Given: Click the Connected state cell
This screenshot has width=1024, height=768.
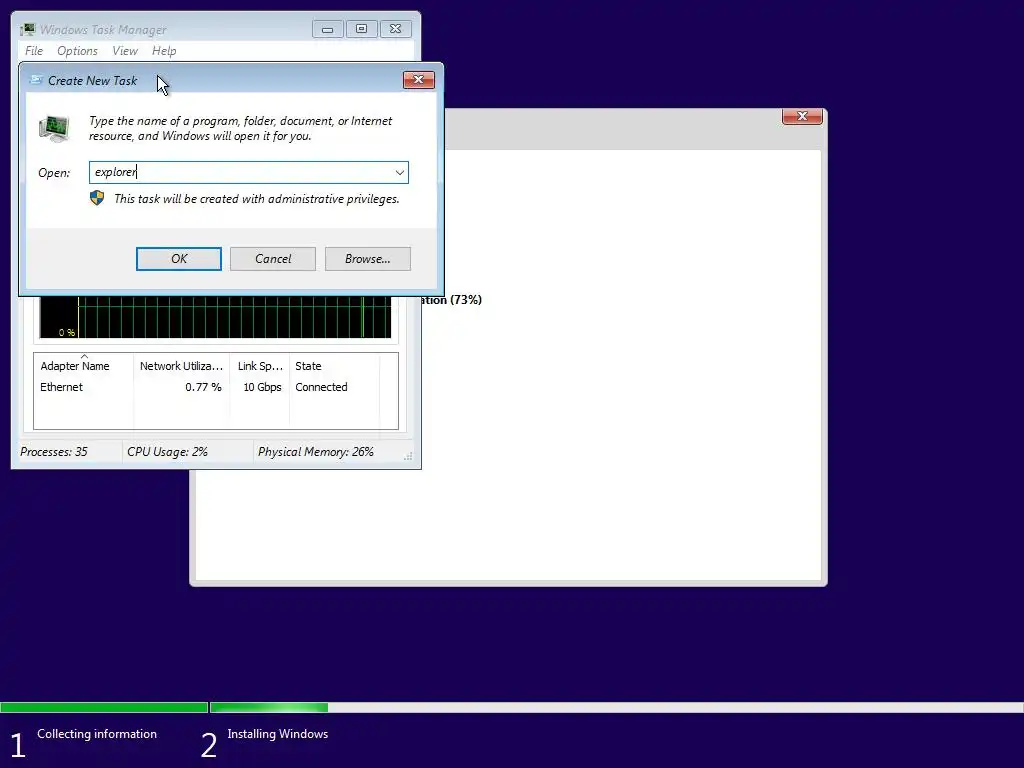Looking at the screenshot, I should [321, 387].
